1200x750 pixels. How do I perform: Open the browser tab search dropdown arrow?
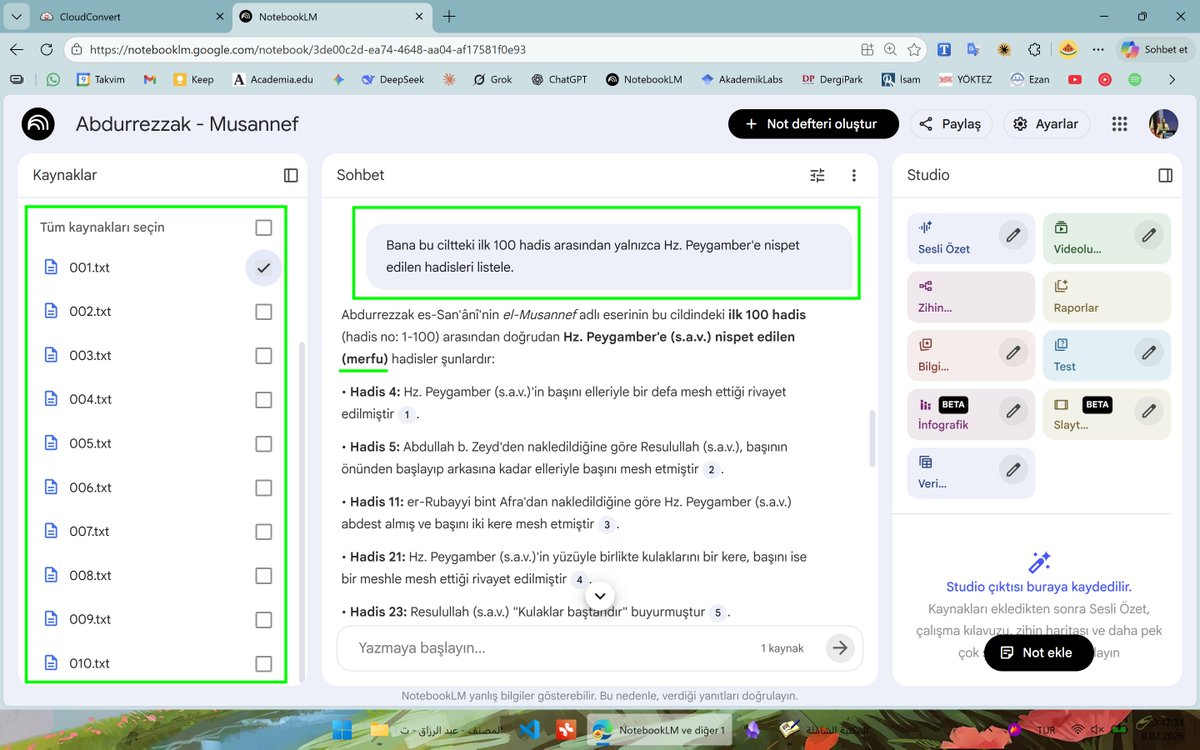16,16
